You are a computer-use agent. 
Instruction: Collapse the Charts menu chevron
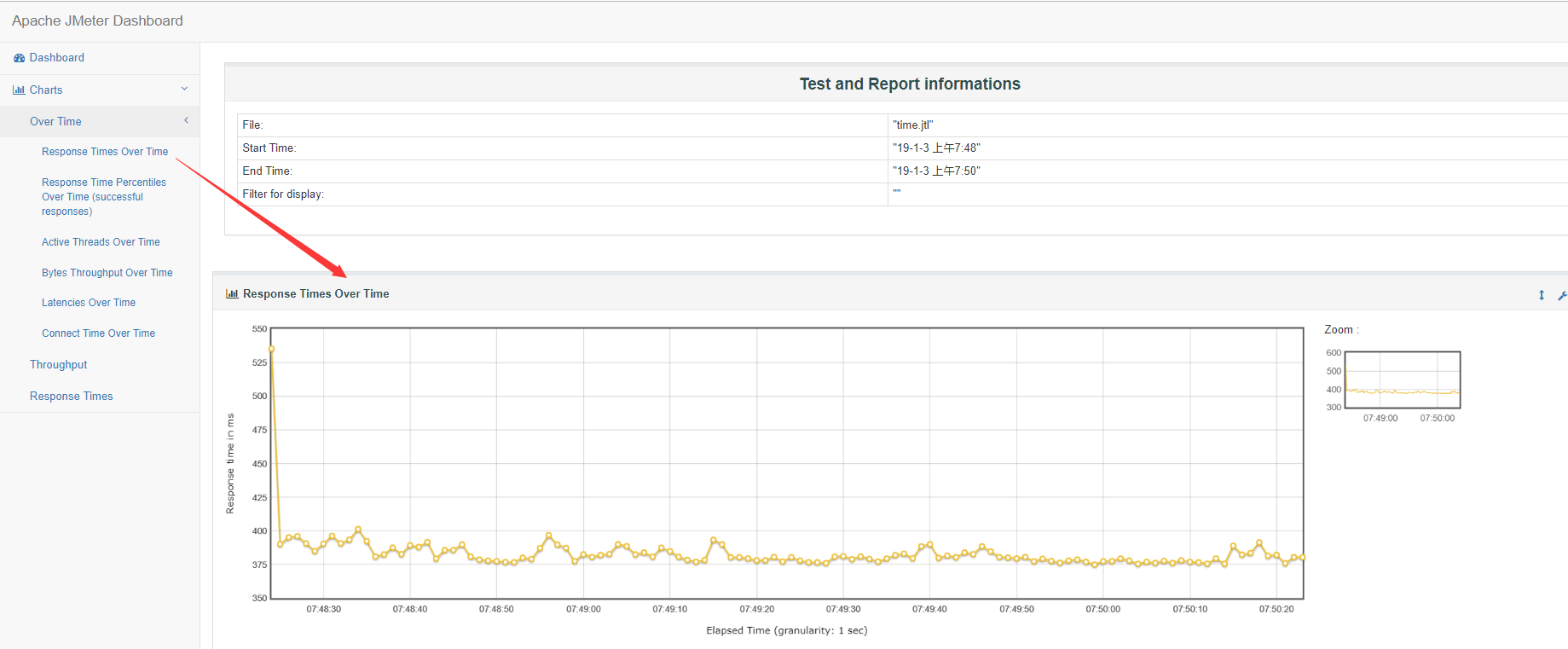[x=184, y=89]
